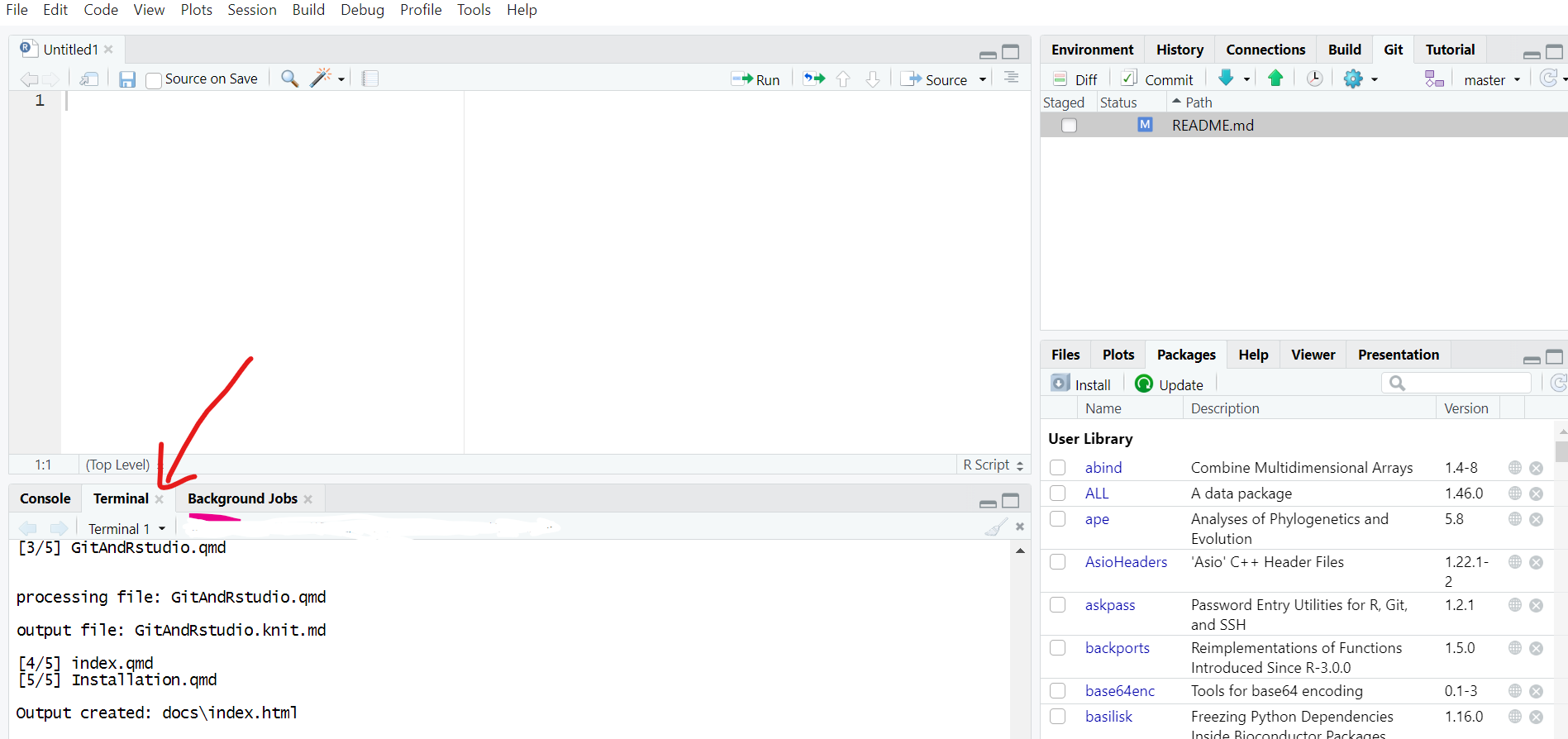The width and height of the screenshot is (1568, 739).
Task: Open the Plots menu in menu bar
Action: pyautogui.click(x=197, y=10)
